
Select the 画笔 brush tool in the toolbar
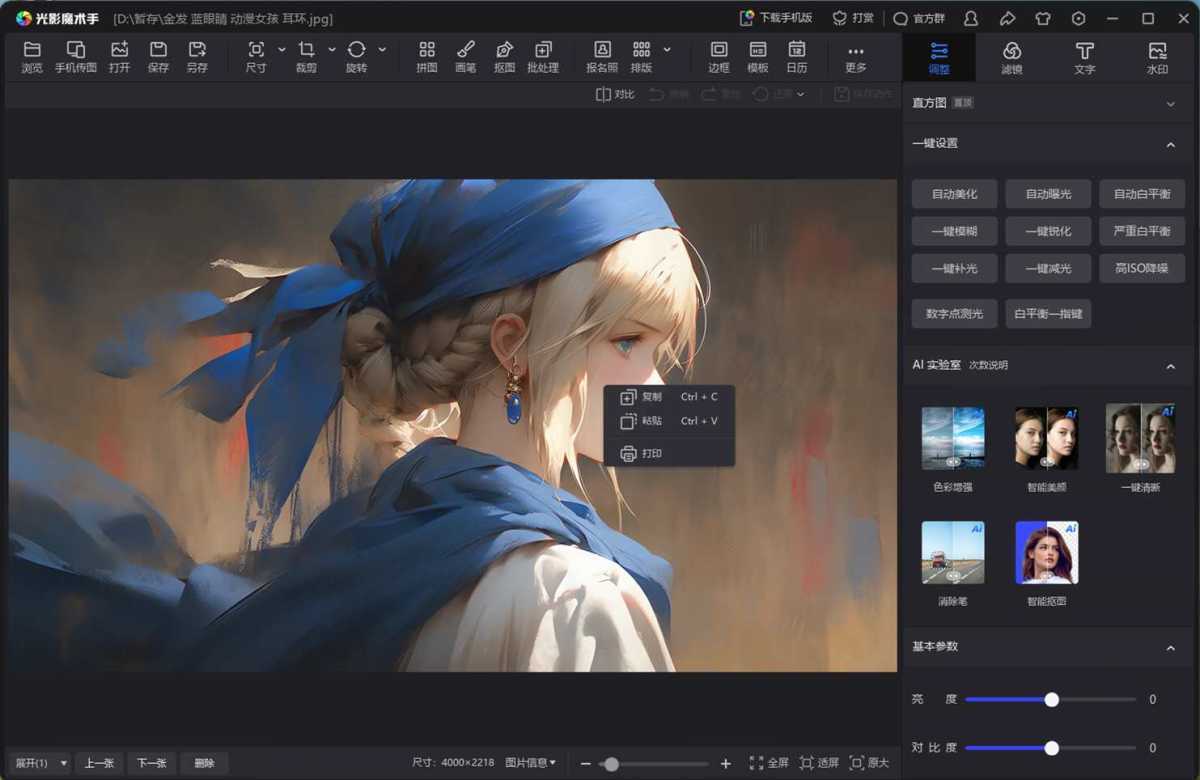[465, 56]
